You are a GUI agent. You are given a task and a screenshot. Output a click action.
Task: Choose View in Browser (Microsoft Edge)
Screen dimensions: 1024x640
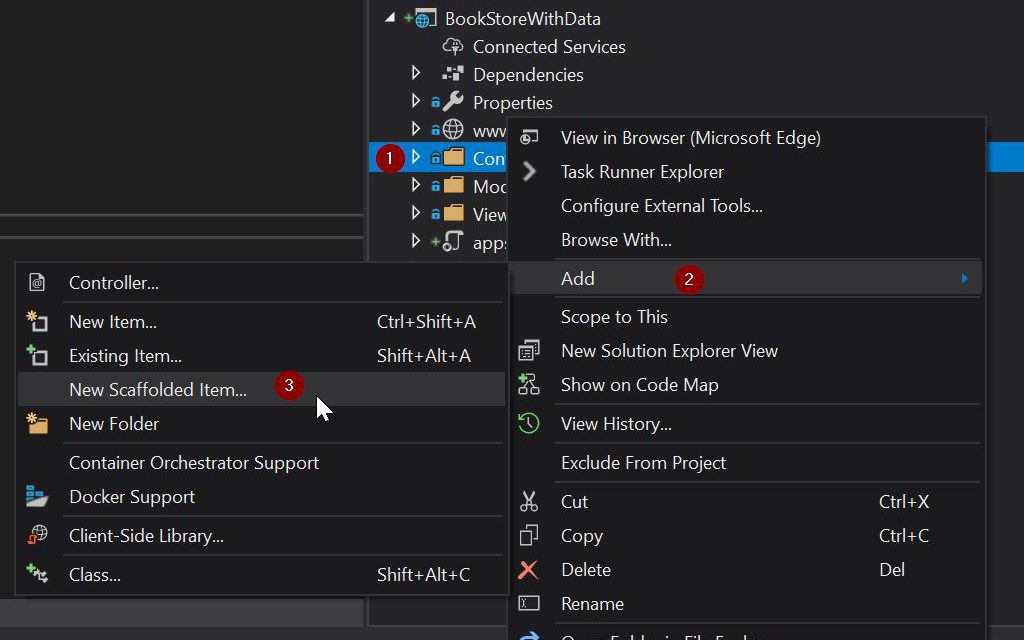(690, 138)
